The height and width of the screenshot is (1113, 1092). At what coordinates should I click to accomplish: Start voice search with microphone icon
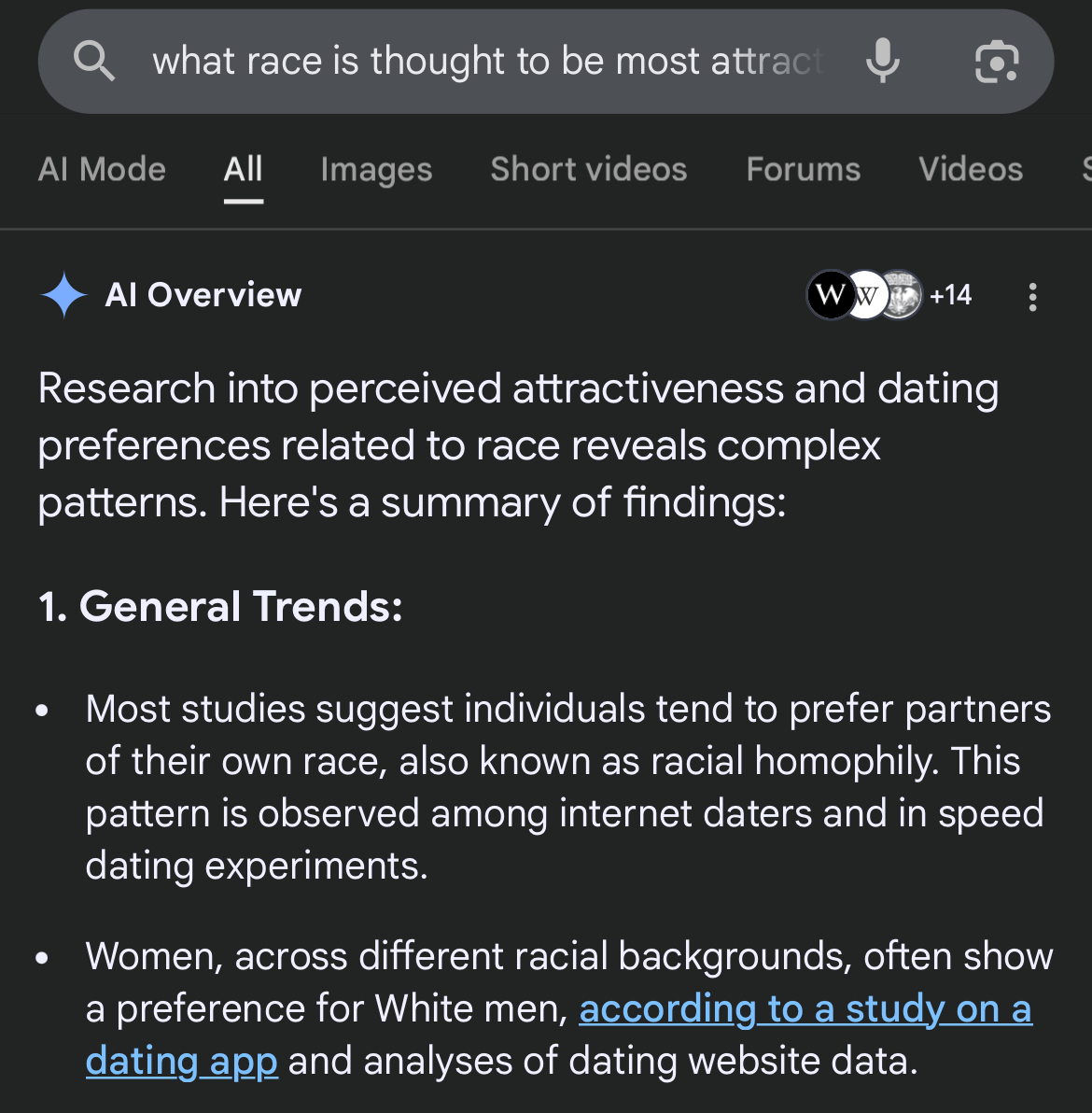(x=883, y=61)
